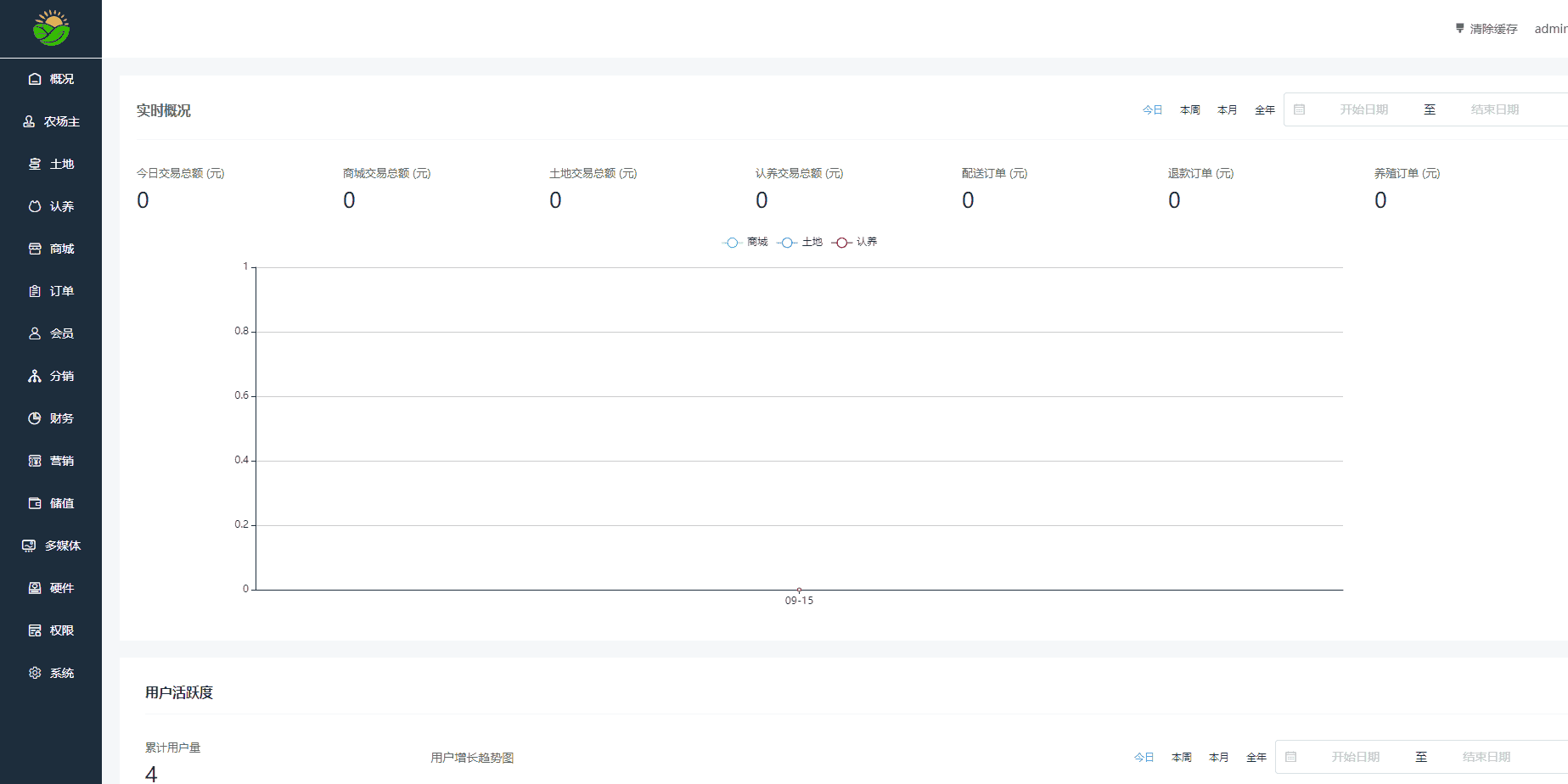
Task: Focus 结束日期 field in 实时概况 panel
Action: point(1495,109)
